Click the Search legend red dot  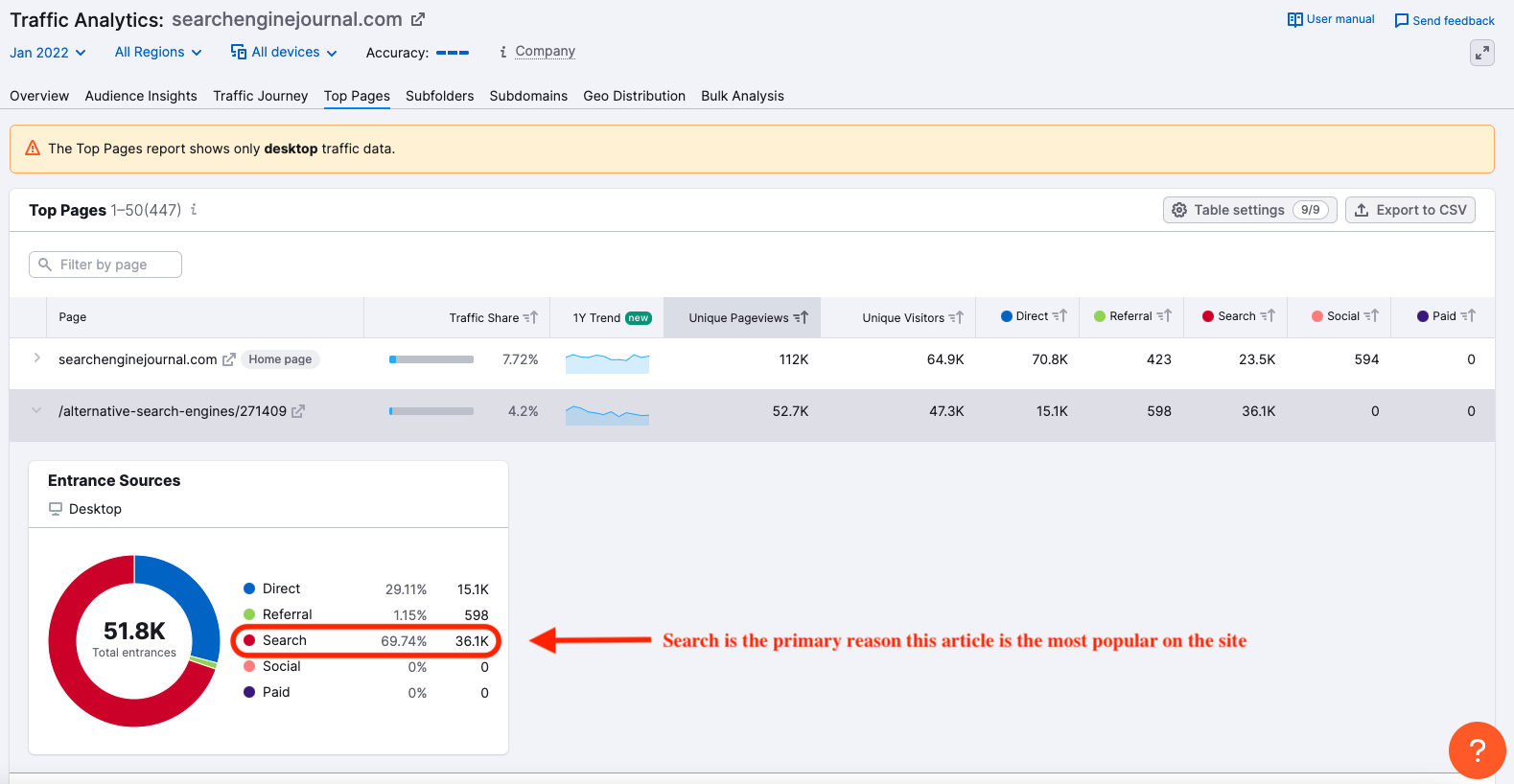(x=249, y=640)
